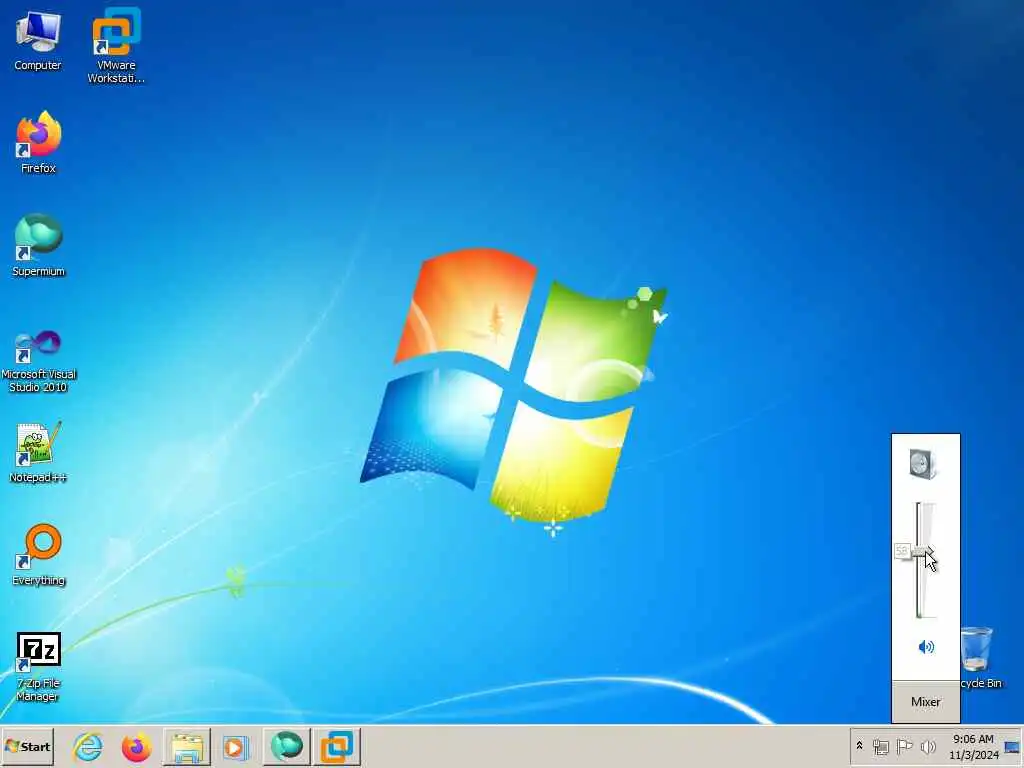Screen dimensions: 1024x768
Task: Launch Internet Explorer from the taskbar
Action: (88, 746)
